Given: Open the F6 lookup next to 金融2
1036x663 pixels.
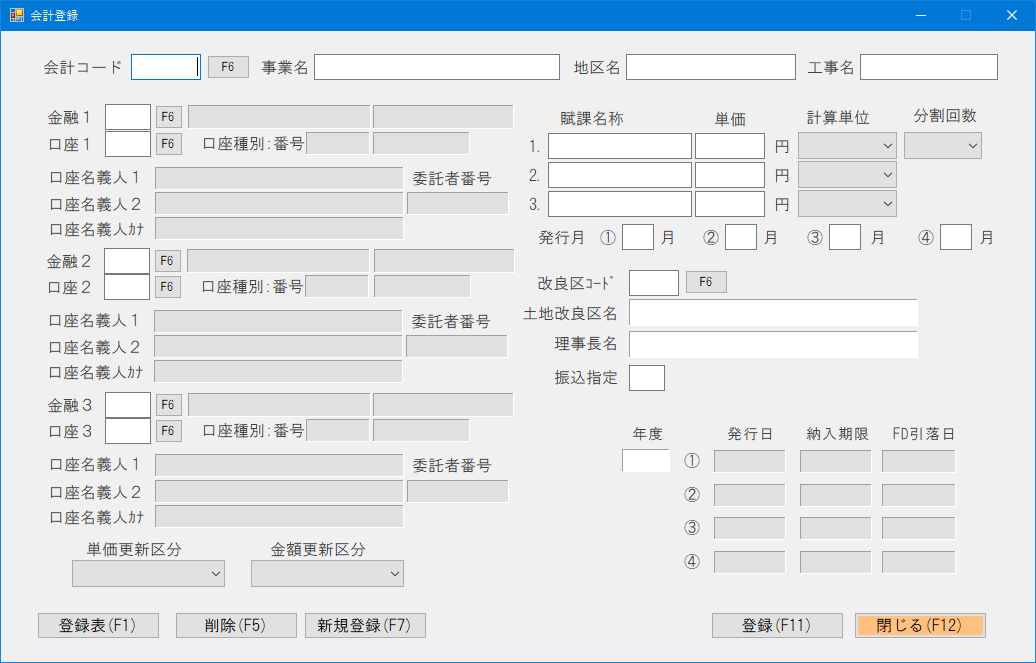Looking at the screenshot, I should coord(167,261).
